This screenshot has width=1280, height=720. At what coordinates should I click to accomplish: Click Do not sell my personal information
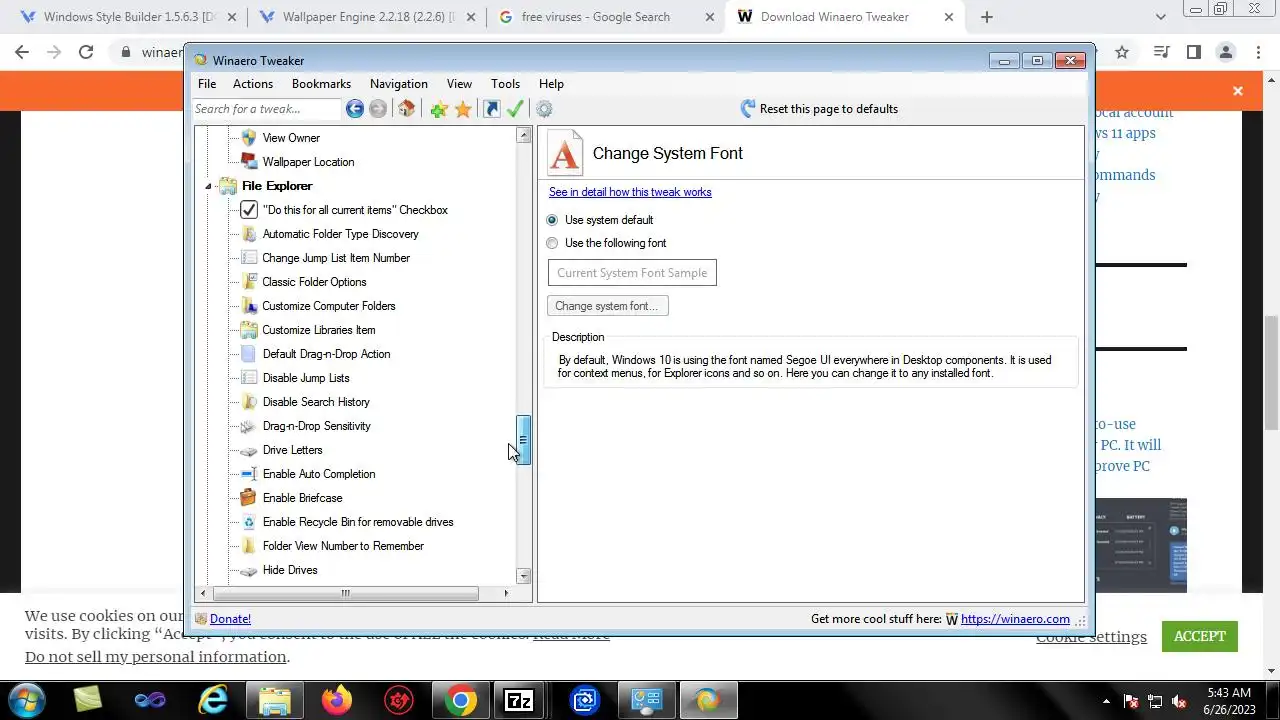(x=156, y=657)
